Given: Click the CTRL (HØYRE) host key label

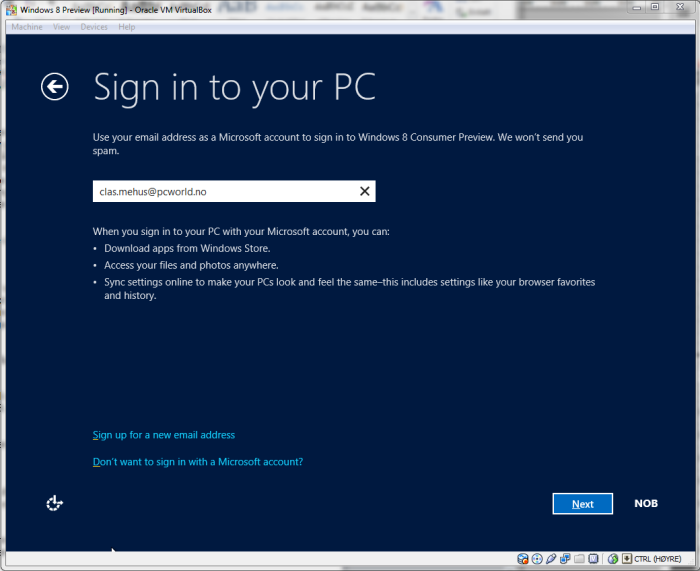Looking at the screenshot, I should pyautogui.click(x=658, y=559).
